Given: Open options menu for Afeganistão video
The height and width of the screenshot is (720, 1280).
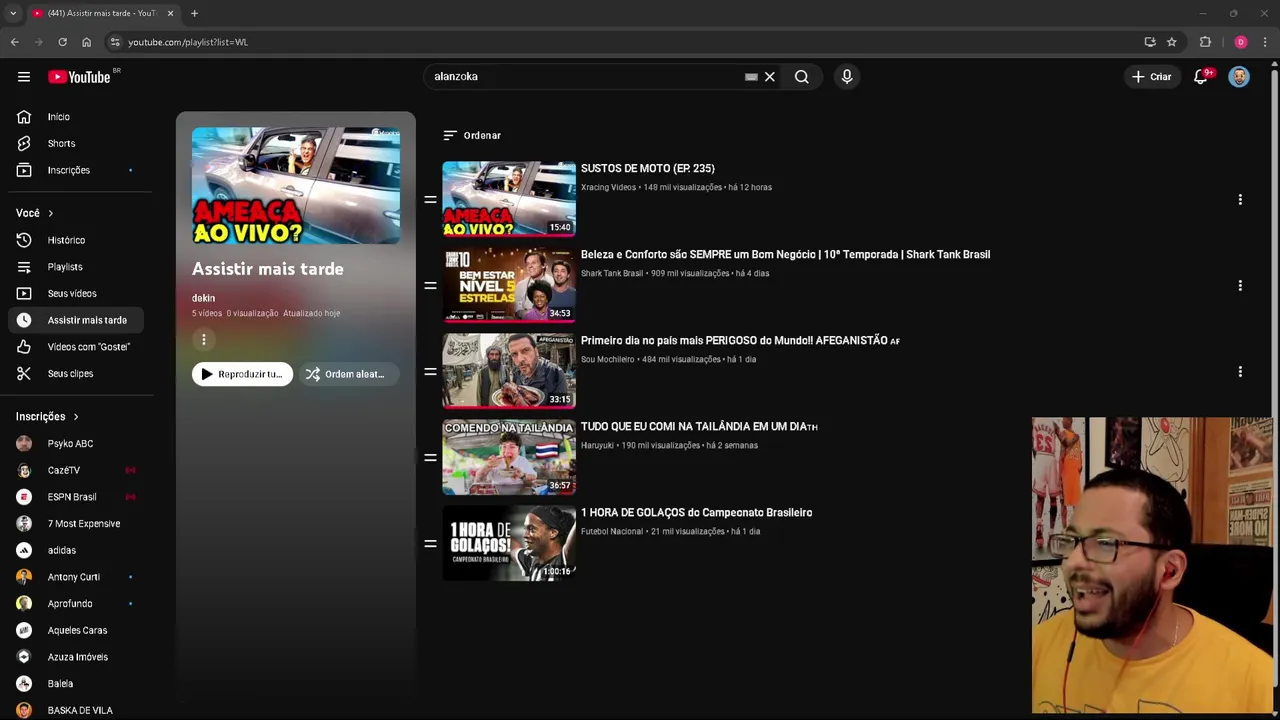Looking at the screenshot, I should click(1240, 371).
